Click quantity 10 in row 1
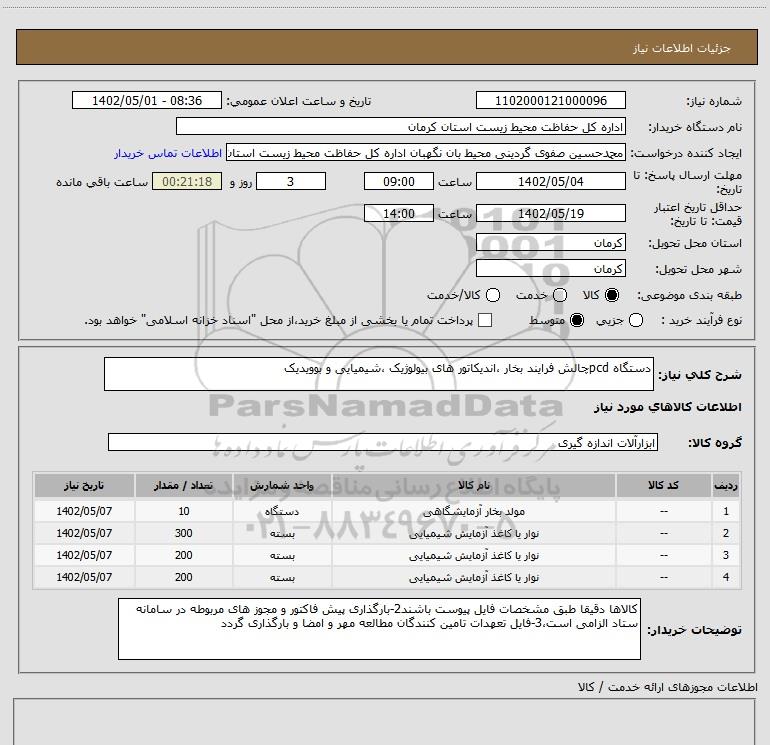770x745 pixels. [184, 511]
